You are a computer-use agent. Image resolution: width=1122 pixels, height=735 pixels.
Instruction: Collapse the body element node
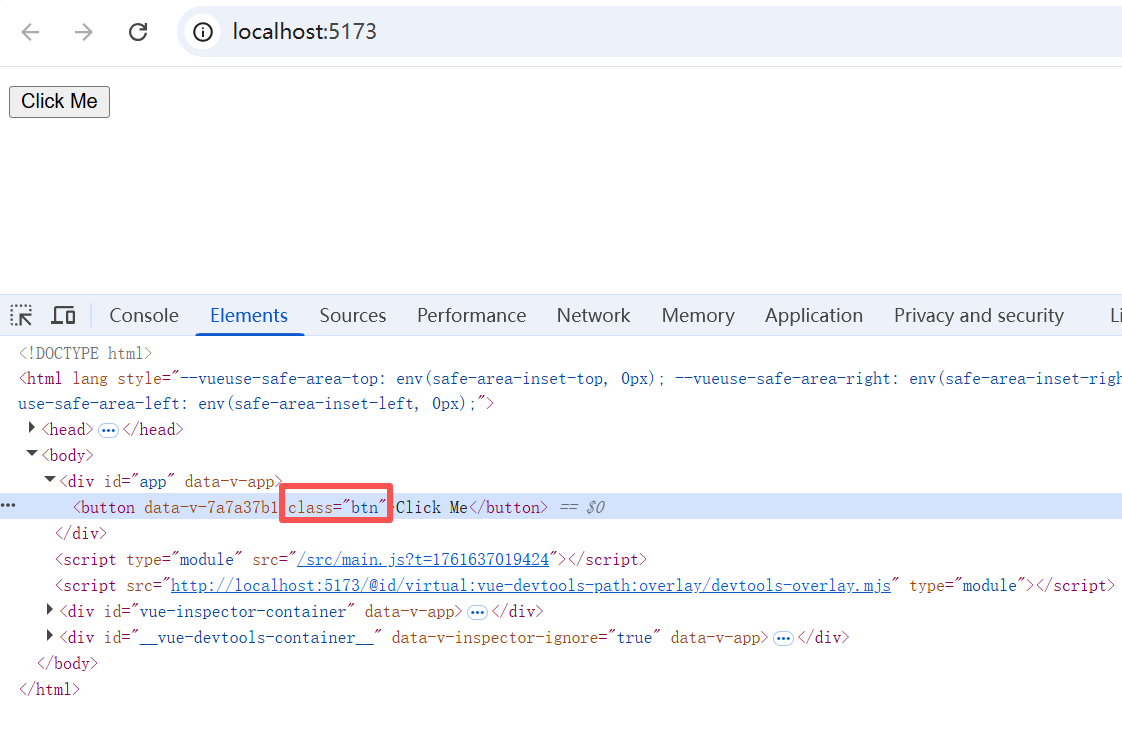click(x=31, y=453)
